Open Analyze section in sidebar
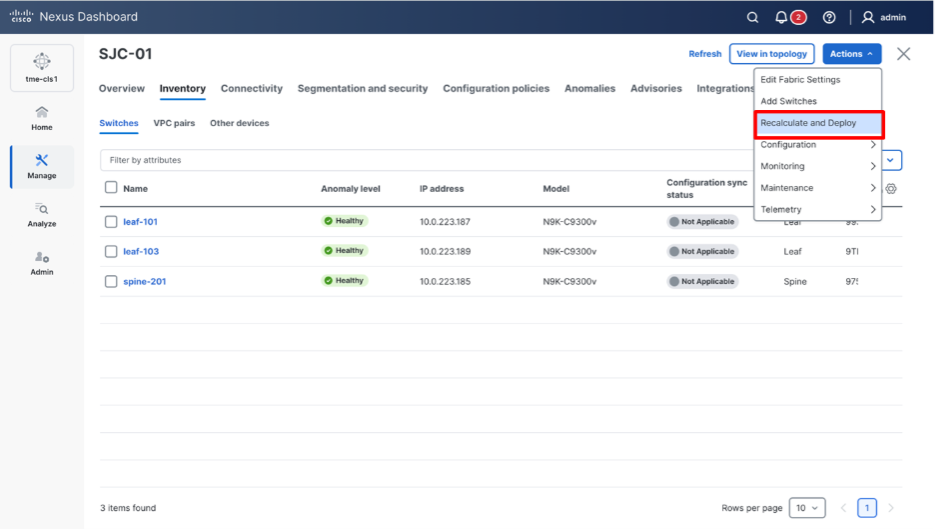 42,215
